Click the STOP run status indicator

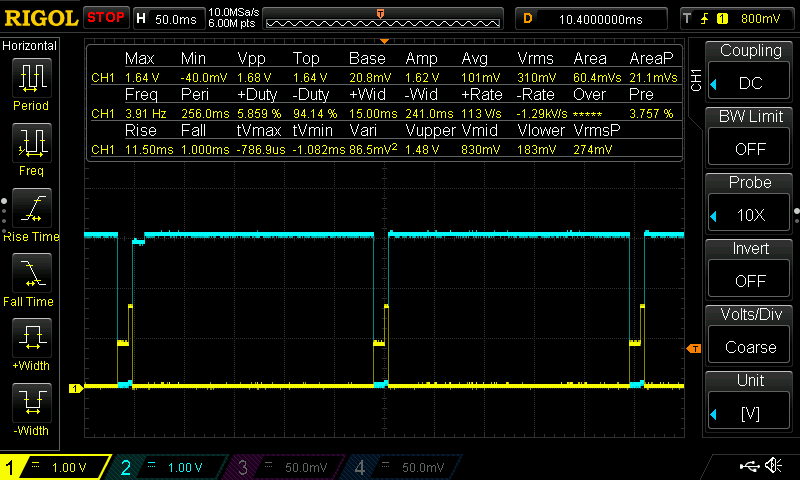click(106, 17)
